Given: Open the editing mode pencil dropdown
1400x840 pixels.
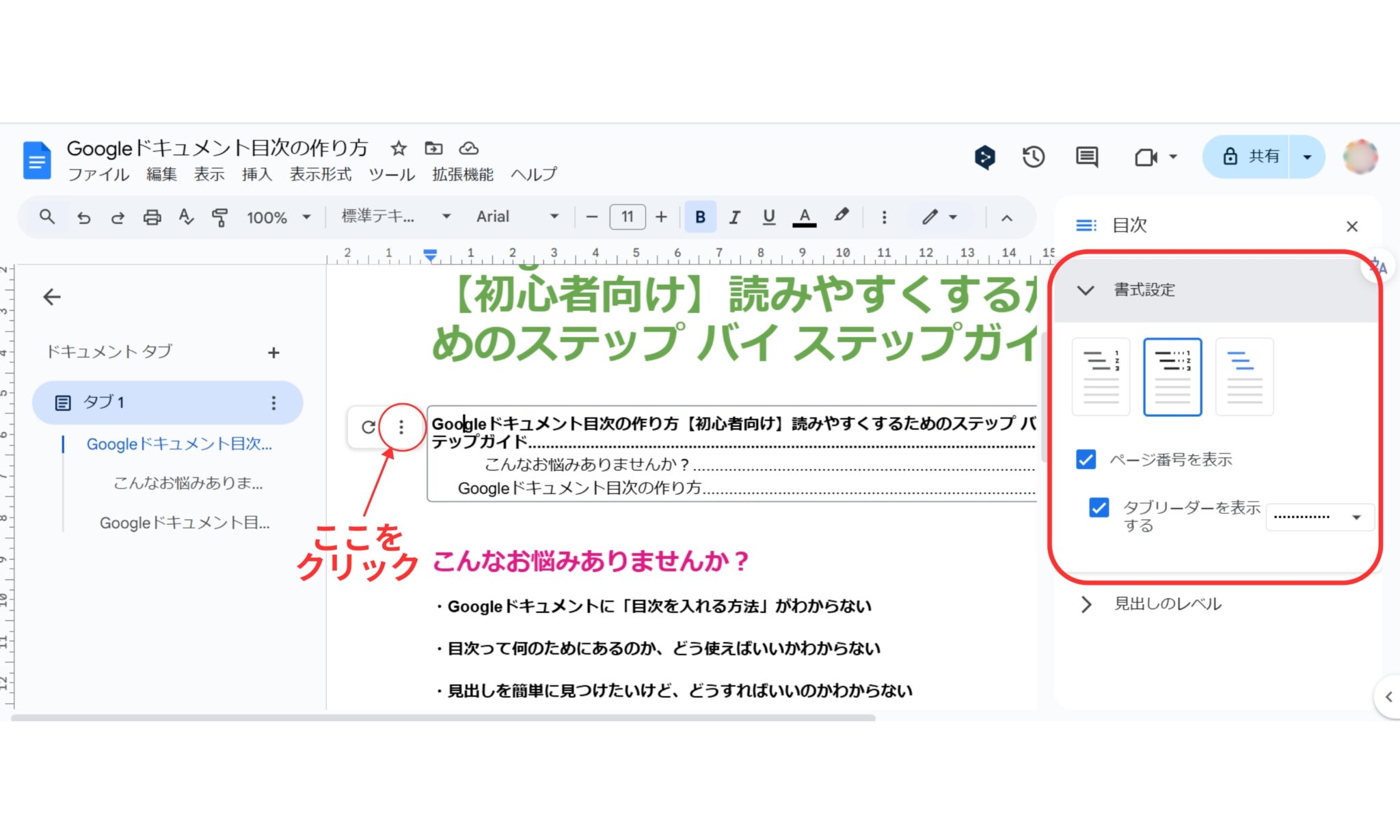Looking at the screenshot, I should (939, 217).
